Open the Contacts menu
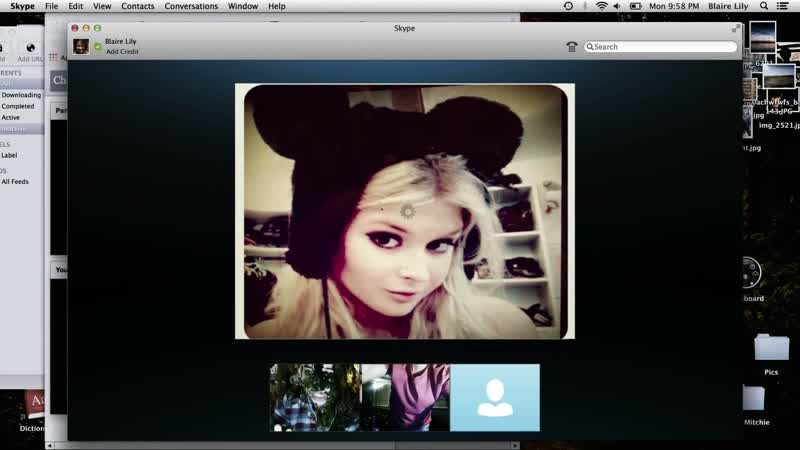This screenshot has height=450, width=800. click(x=138, y=6)
